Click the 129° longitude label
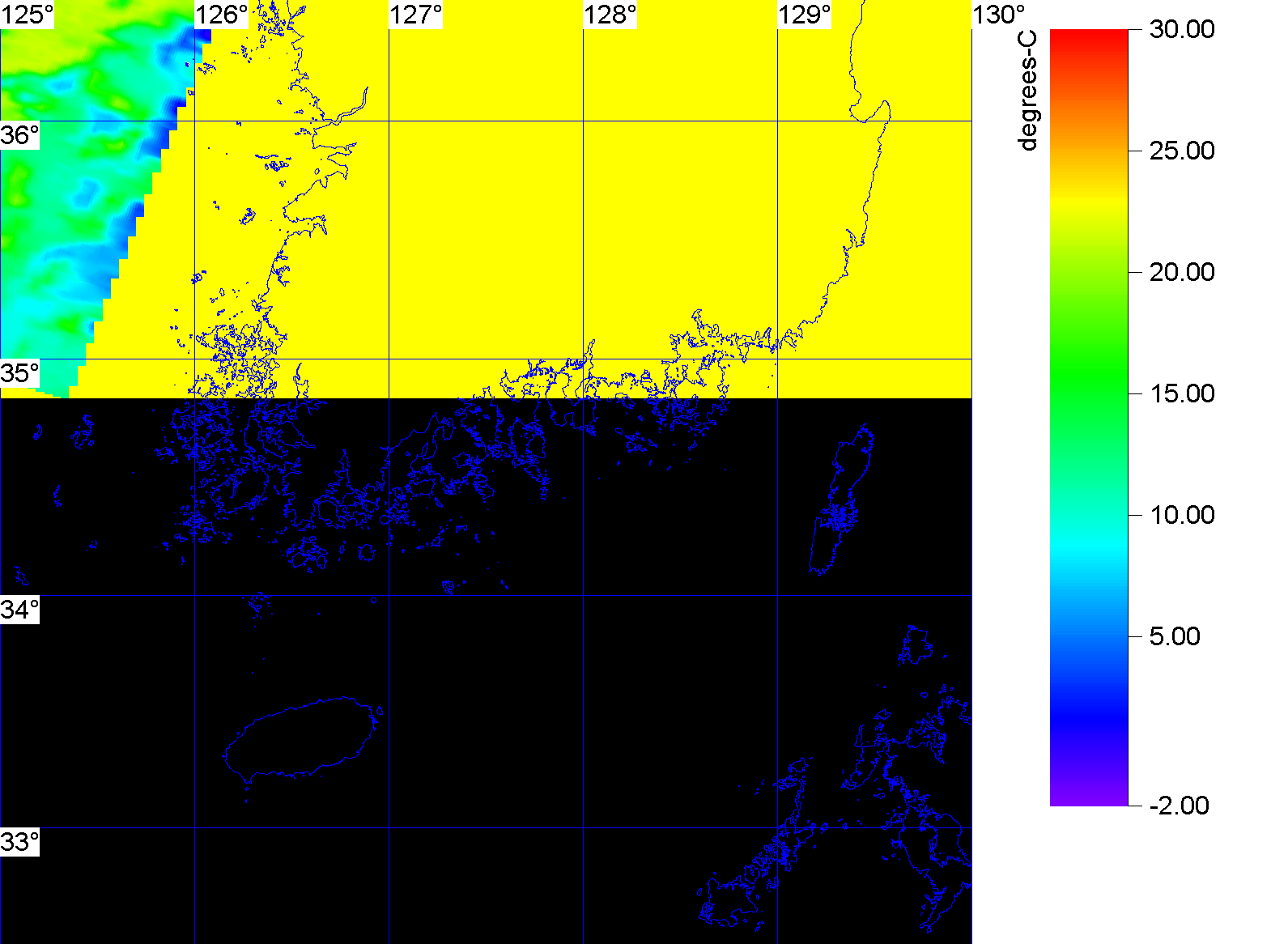Viewport: 1288px width, 944px height. click(x=805, y=15)
